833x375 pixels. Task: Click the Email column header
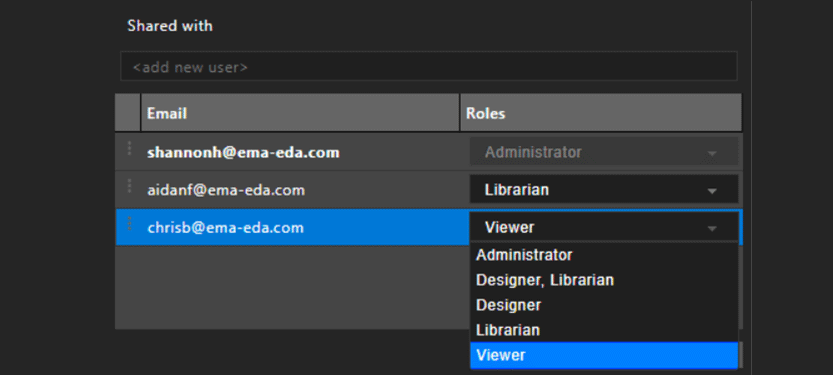(x=300, y=113)
